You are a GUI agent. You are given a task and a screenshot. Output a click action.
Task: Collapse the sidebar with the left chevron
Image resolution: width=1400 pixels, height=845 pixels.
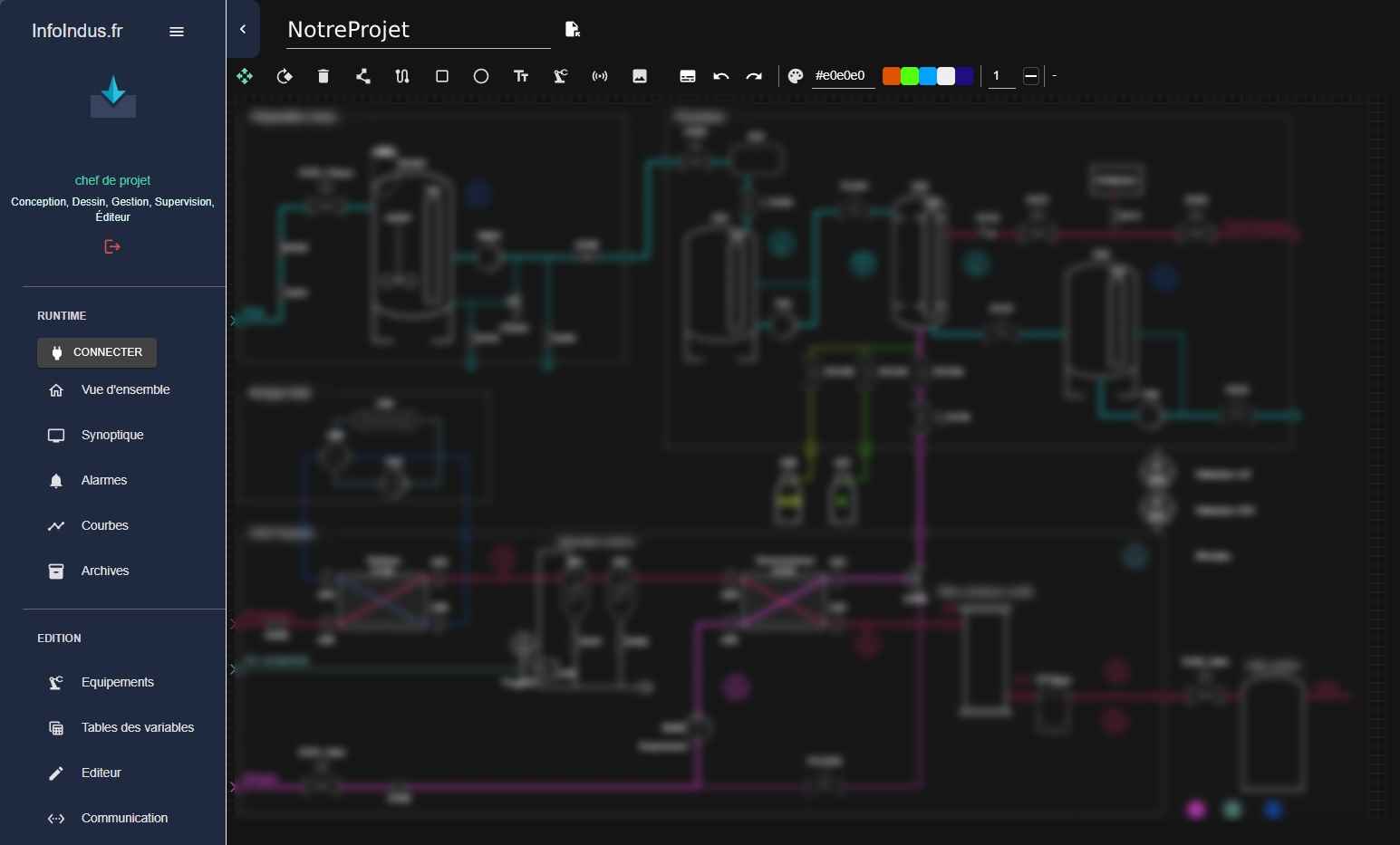pos(243,29)
